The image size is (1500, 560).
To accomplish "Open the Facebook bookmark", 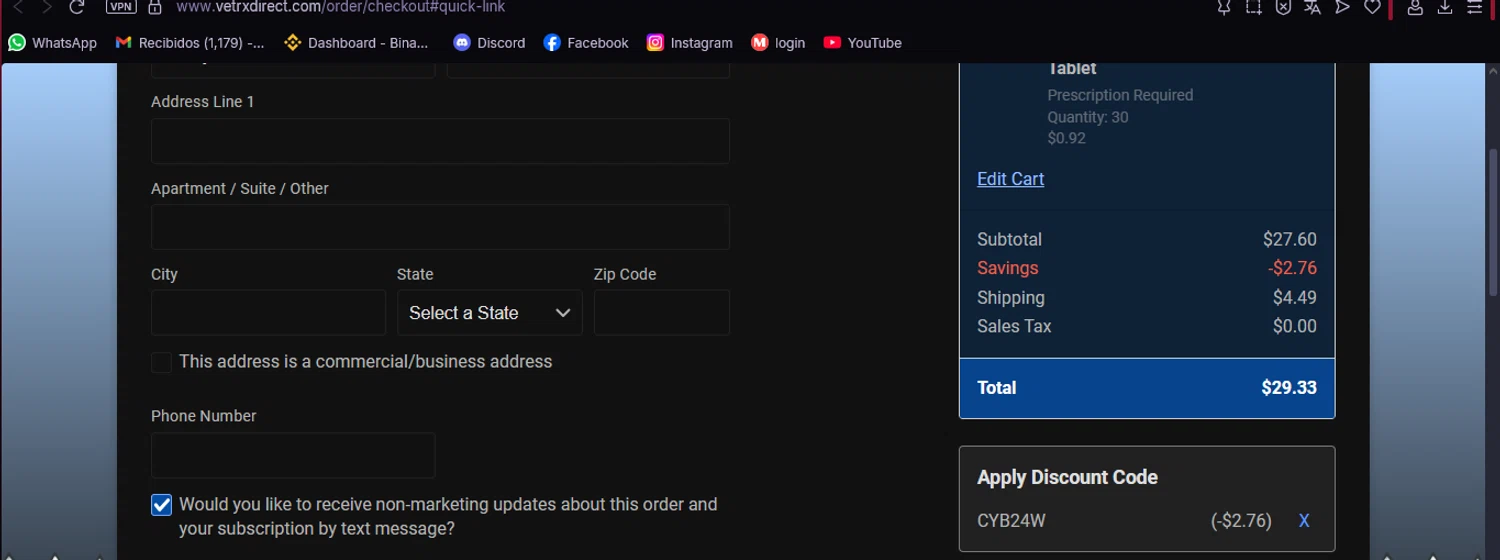I will [586, 43].
